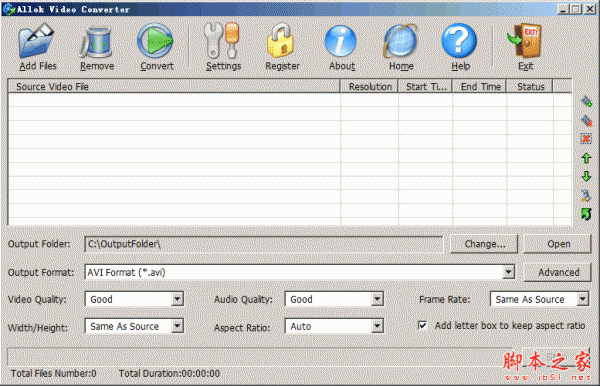Start conversion with the Convert icon

pyautogui.click(x=155, y=40)
